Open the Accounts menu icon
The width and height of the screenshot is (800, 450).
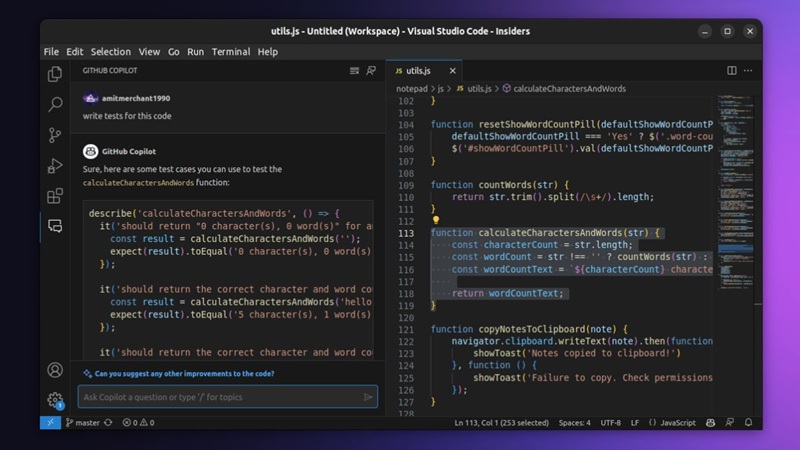55,370
